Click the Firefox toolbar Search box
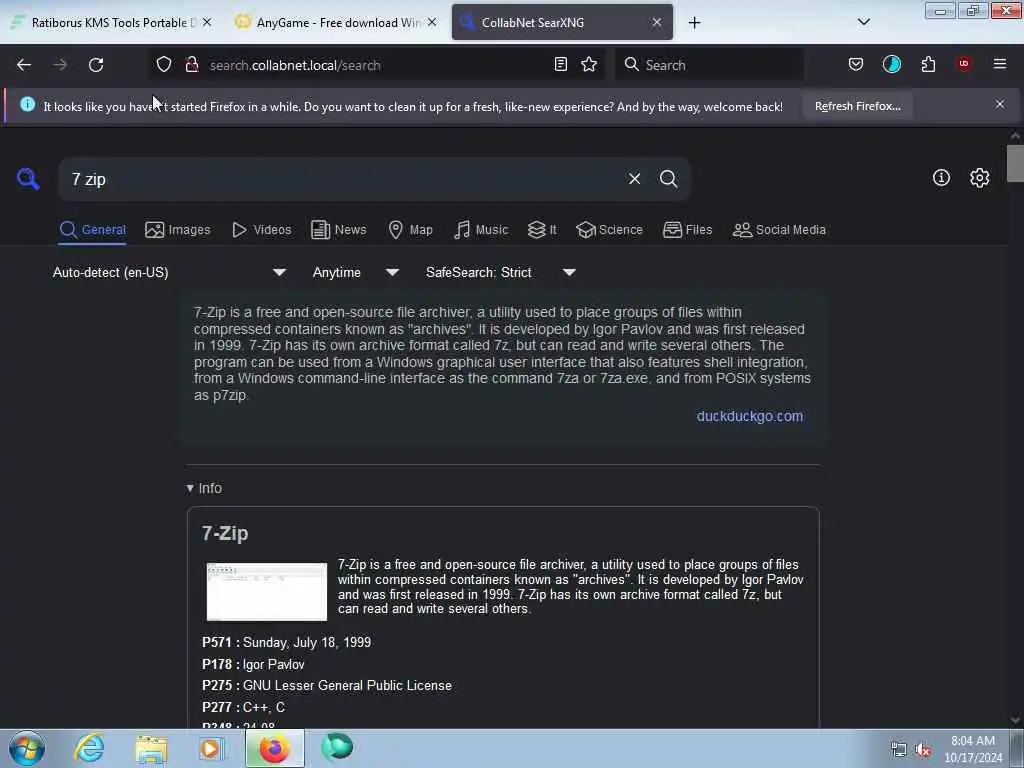This screenshot has height=768, width=1024. click(709, 65)
